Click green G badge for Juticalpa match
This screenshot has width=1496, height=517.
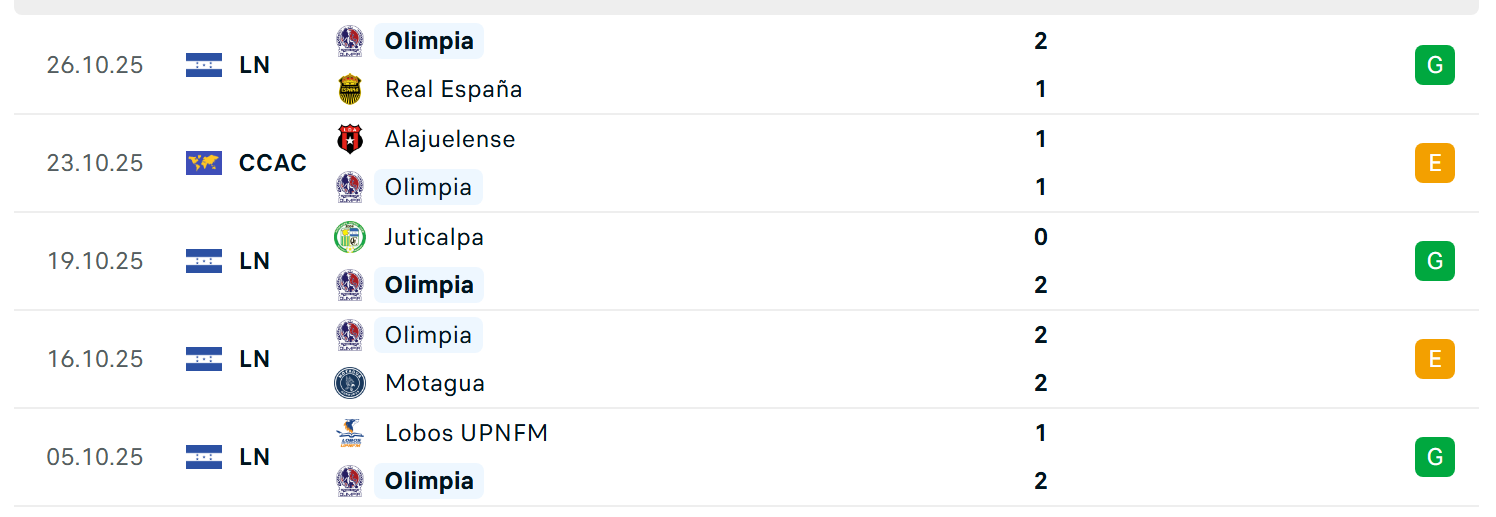(x=1434, y=261)
